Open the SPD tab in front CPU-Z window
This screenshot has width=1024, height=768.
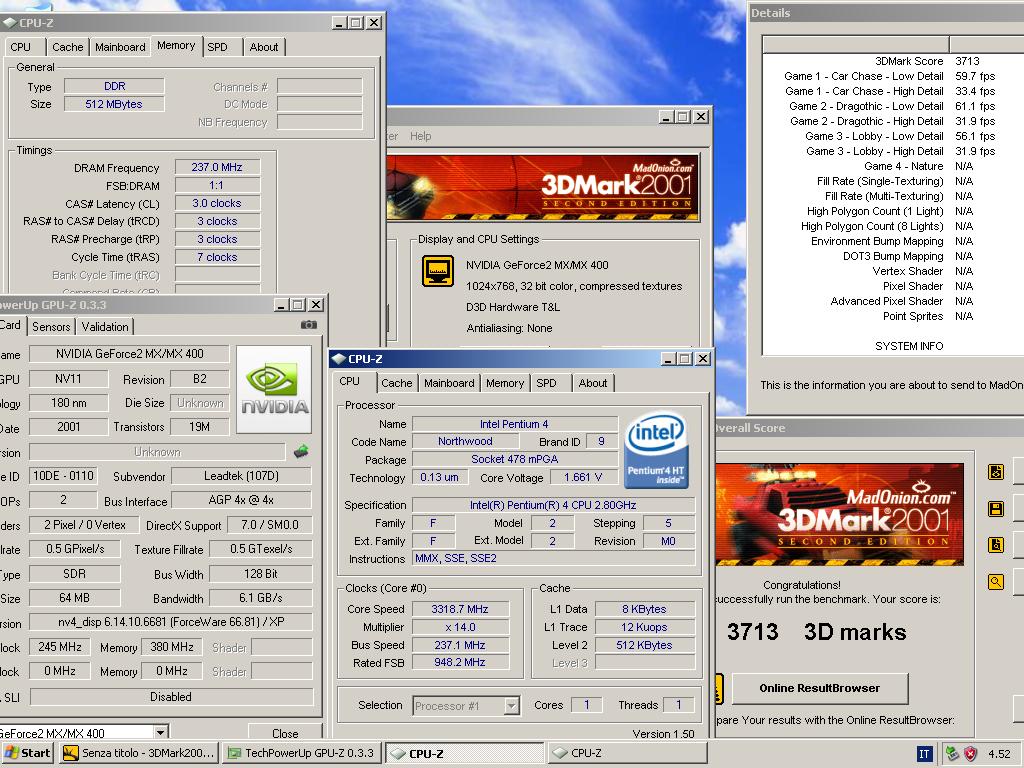click(x=547, y=383)
